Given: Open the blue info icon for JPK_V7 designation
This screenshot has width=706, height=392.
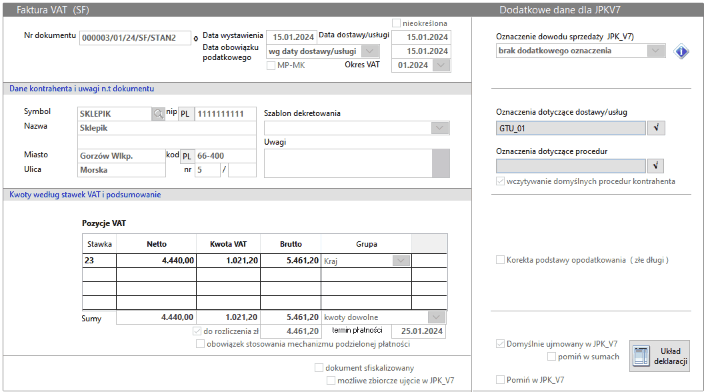Looking at the screenshot, I should click(681, 51).
